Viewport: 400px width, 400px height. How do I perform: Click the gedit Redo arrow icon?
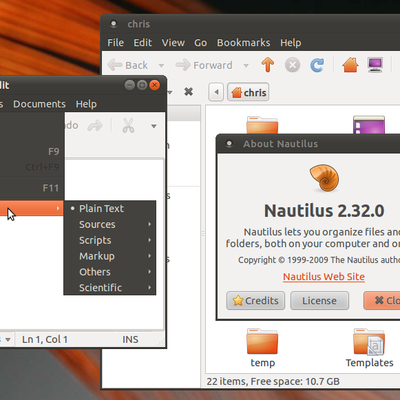[x=95, y=126]
